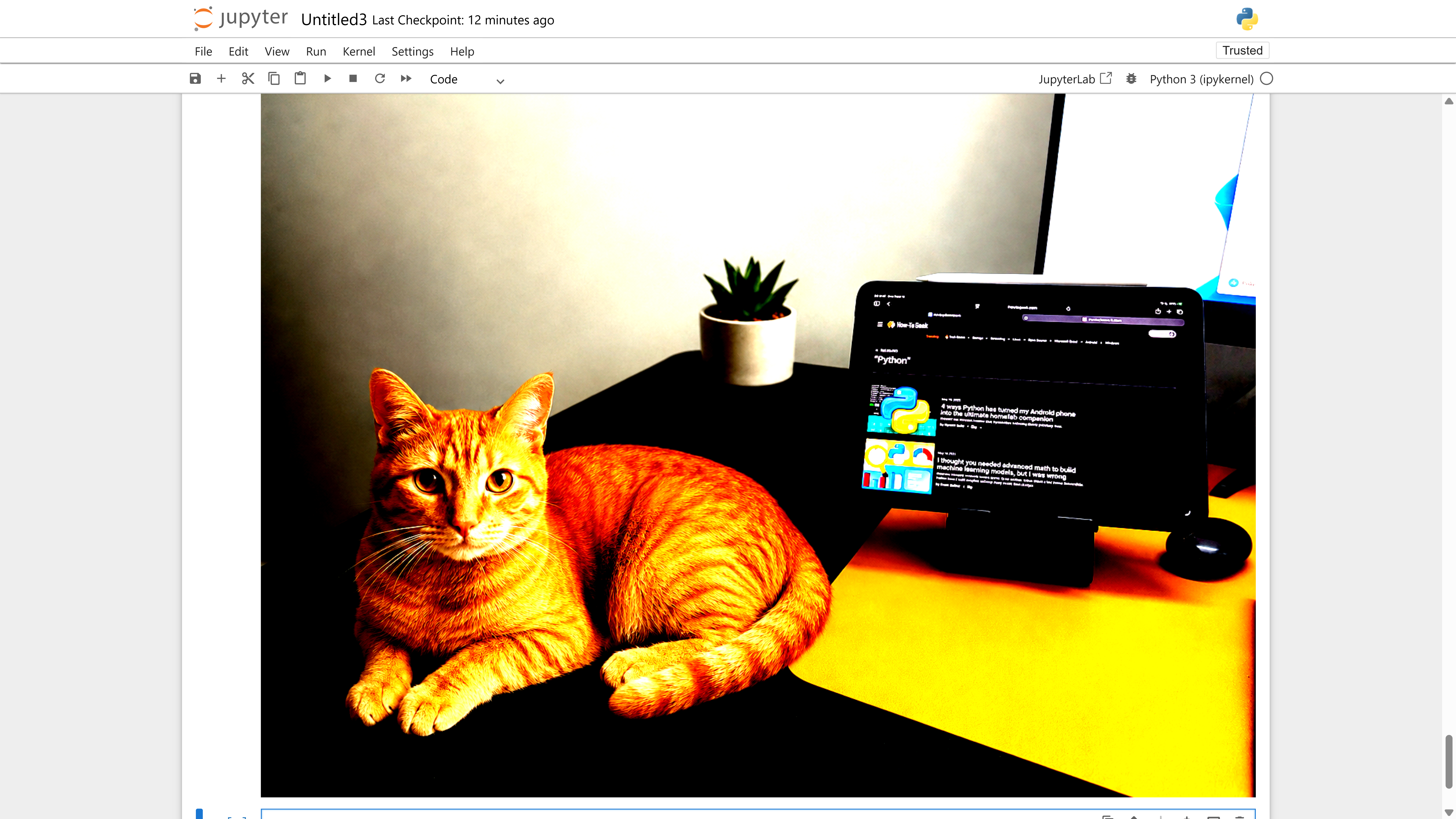1456x819 pixels.
Task: Run the selected cell with the play icon
Action: click(327, 78)
